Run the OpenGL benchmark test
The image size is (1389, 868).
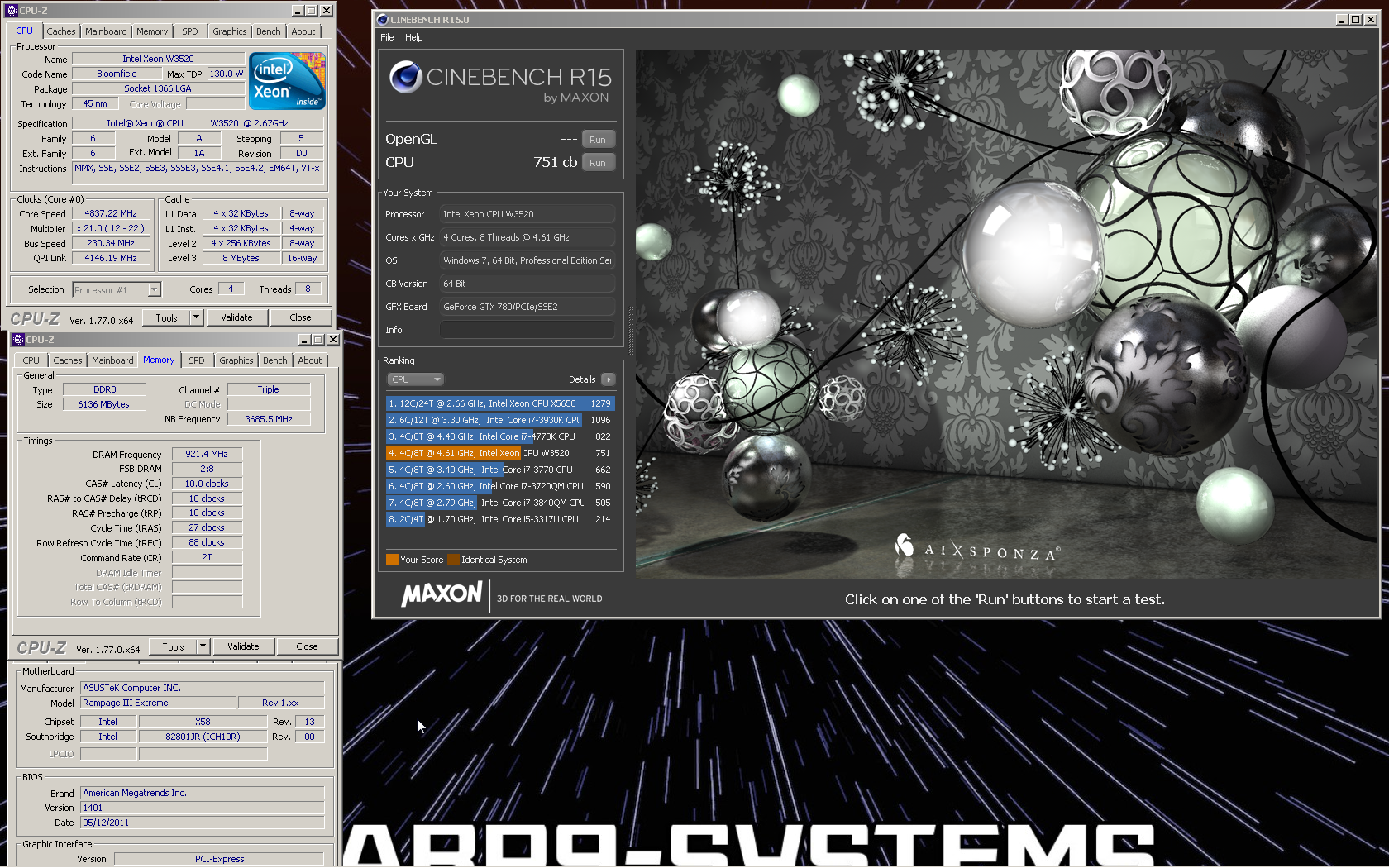click(x=598, y=140)
